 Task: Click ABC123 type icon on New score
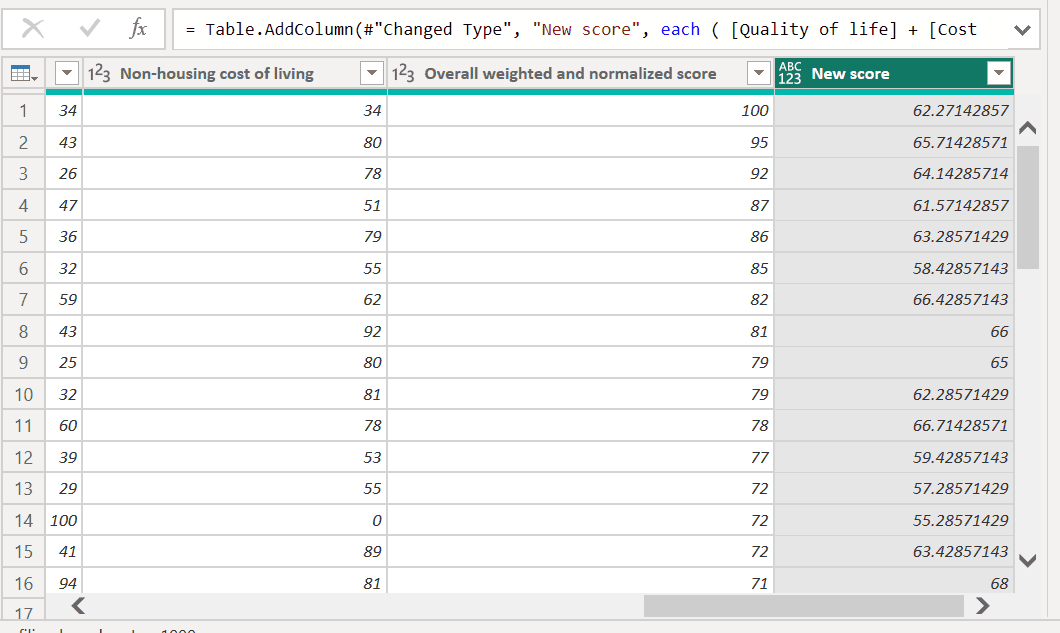pyautogui.click(x=790, y=74)
